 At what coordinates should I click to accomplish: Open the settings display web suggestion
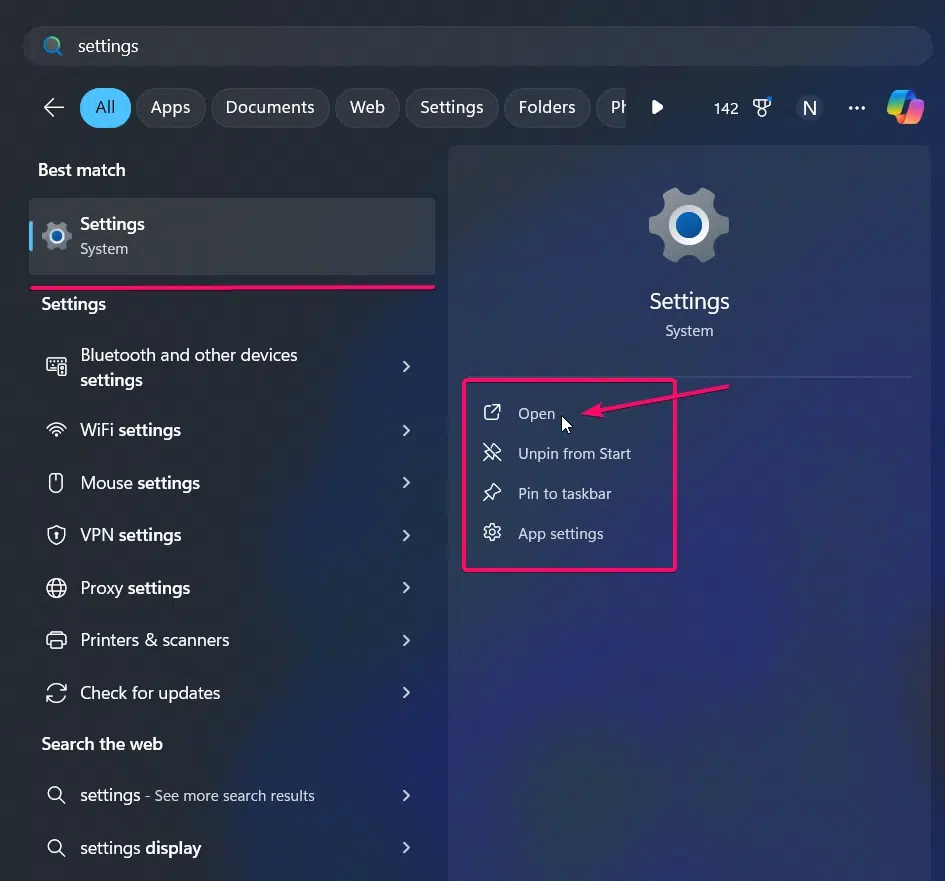click(232, 848)
